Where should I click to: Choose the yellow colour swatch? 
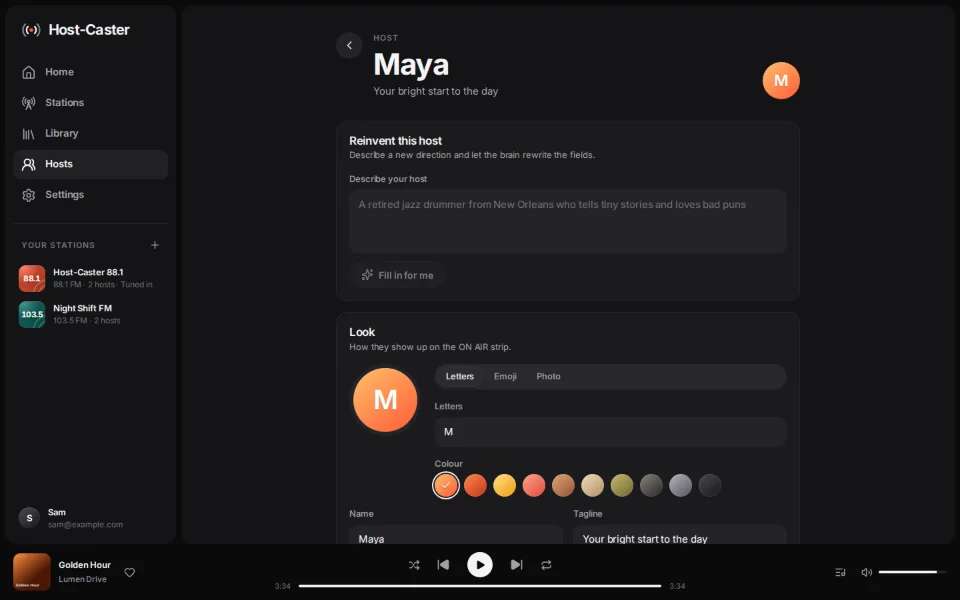pos(504,486)
